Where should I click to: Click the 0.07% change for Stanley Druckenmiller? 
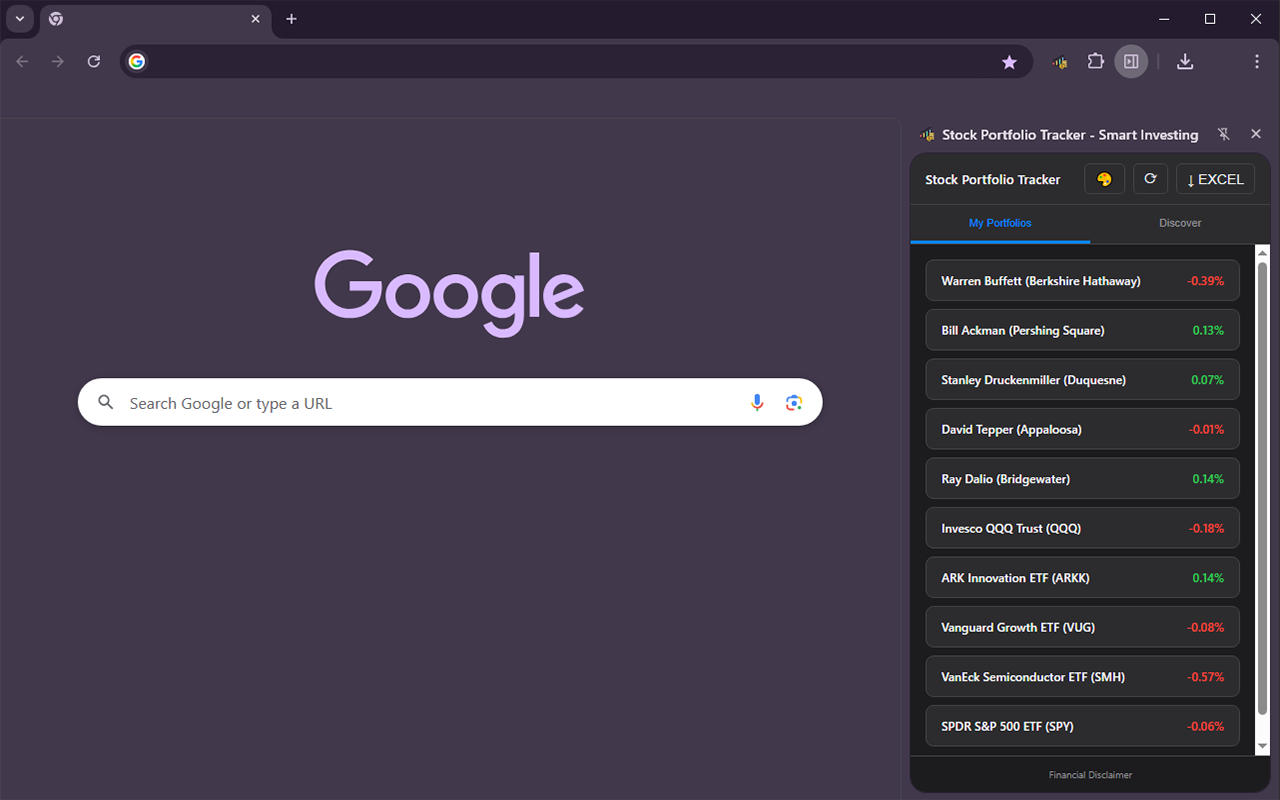point(1208,380)
